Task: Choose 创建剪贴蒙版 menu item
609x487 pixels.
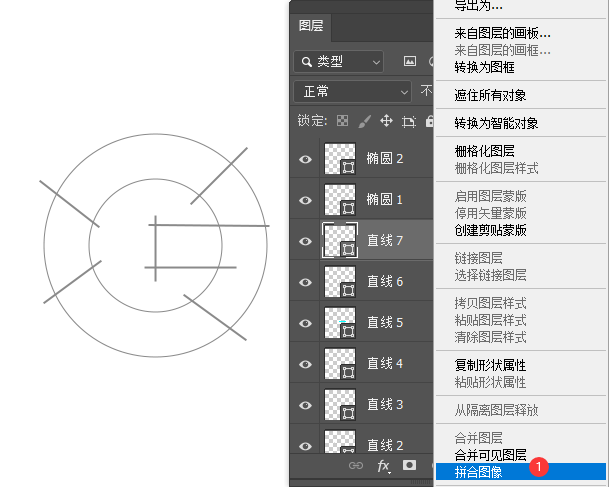Action: tap(491, 230)
